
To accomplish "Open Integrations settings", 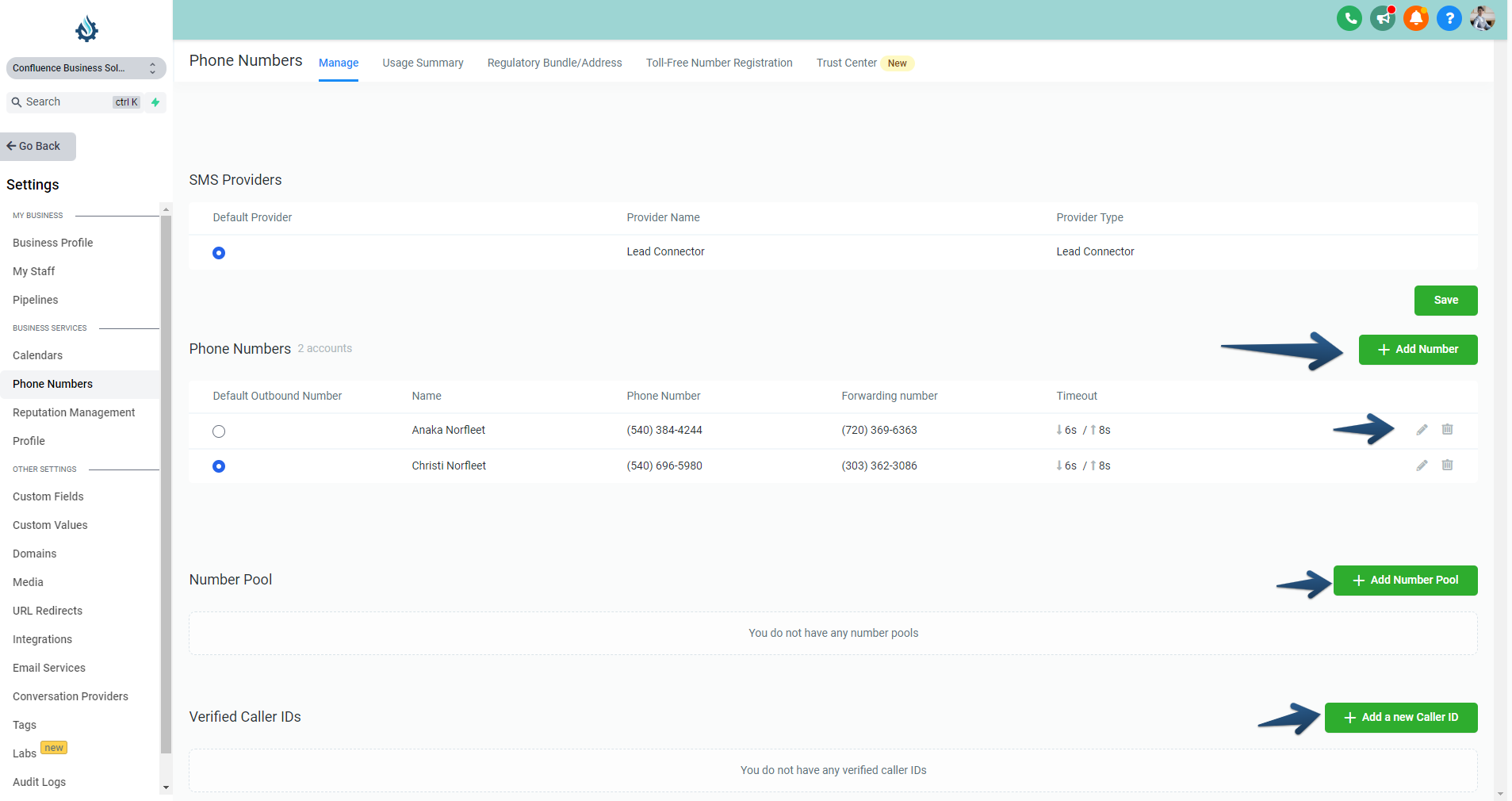I will (42, 639).
